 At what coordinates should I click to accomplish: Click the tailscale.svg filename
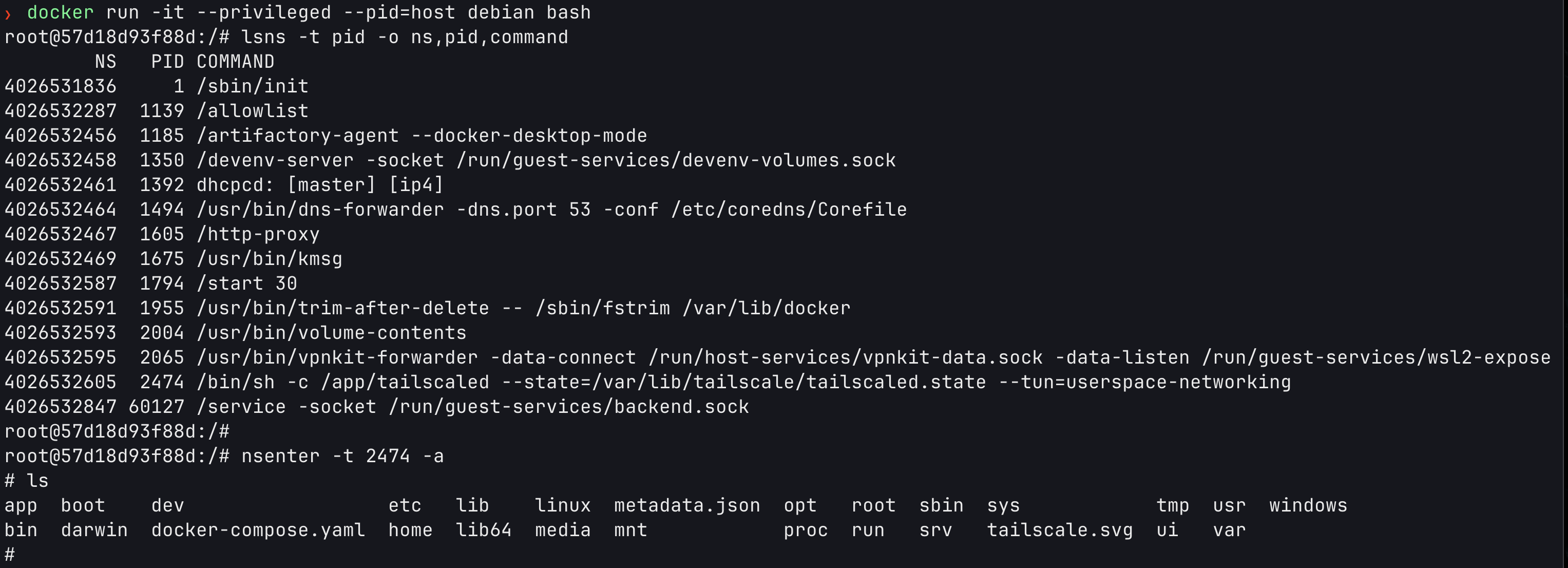click(1059, 529)
